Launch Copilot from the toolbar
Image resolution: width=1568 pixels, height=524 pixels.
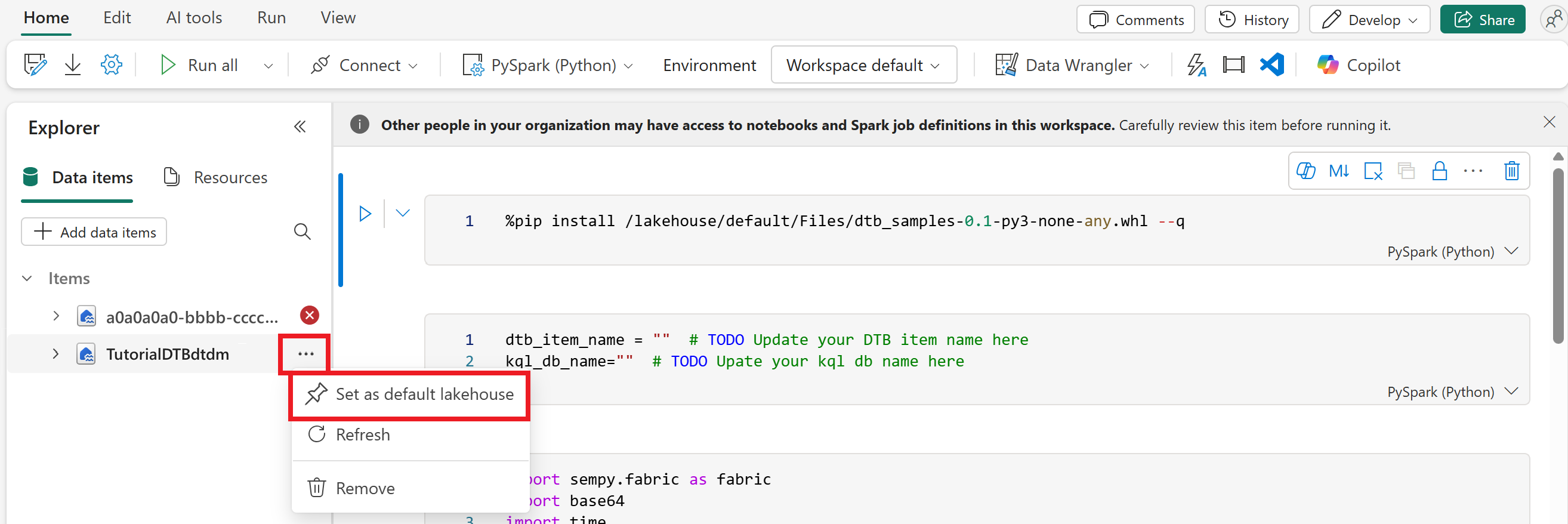click(1359, 64)
